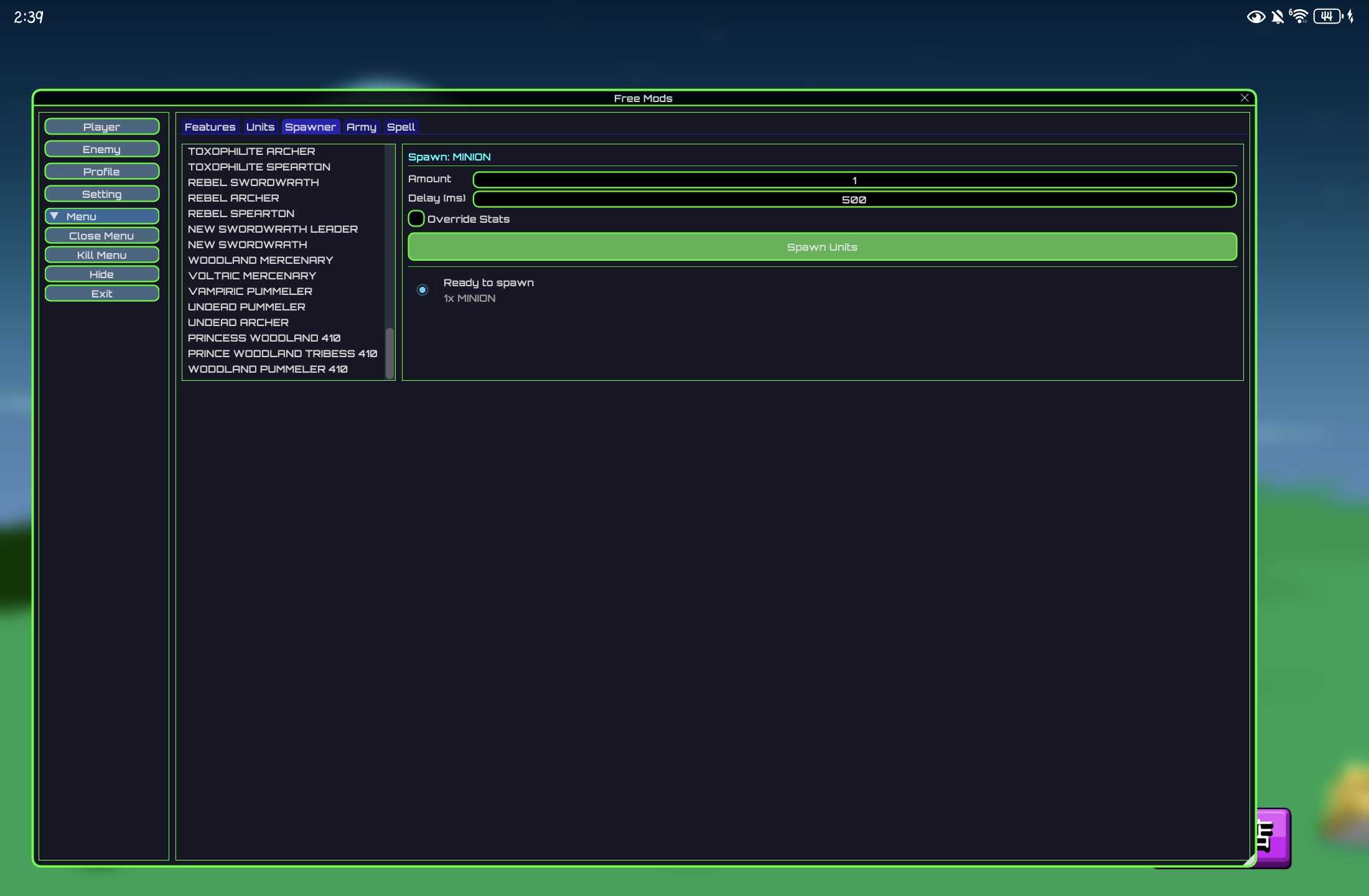Open the Army tab
Screen dimensions: 1369x896
point(361,127)
